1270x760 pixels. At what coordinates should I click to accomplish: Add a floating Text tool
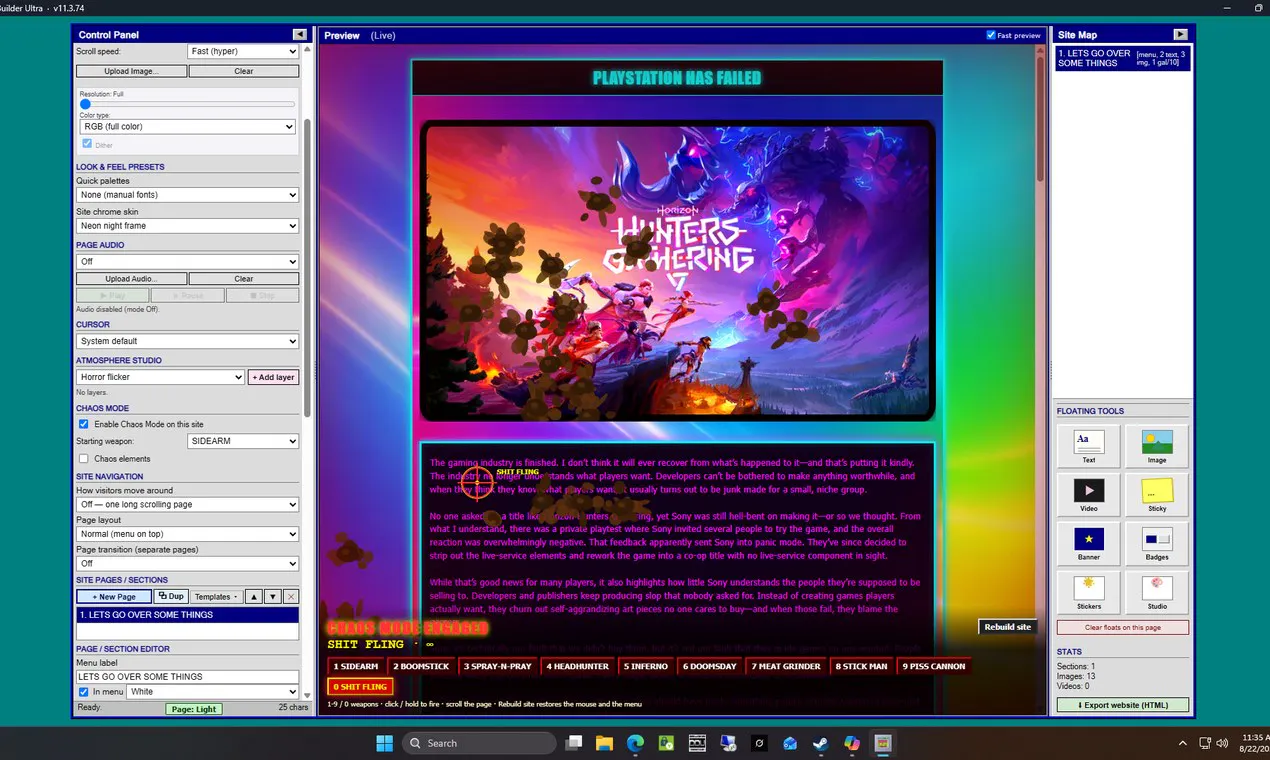click(x=1089, y=446)
